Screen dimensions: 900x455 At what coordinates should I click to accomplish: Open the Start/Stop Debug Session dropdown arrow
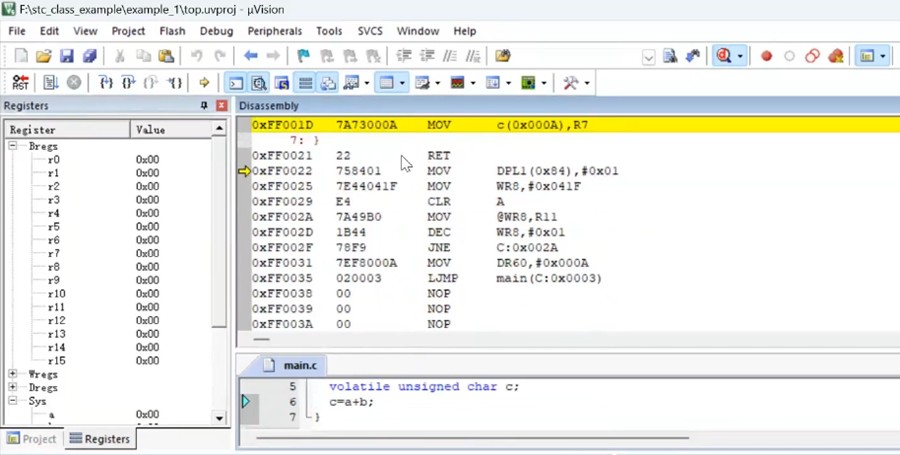pos(740,57)
